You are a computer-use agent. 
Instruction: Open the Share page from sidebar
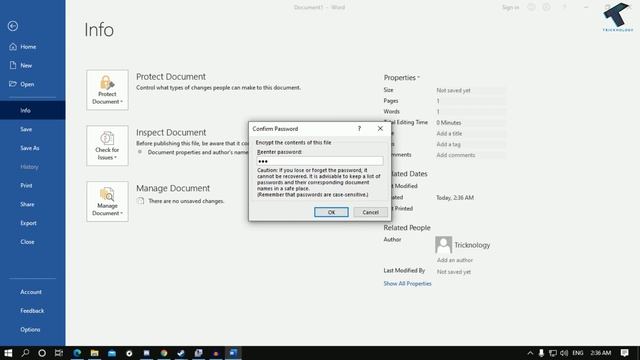27,204
